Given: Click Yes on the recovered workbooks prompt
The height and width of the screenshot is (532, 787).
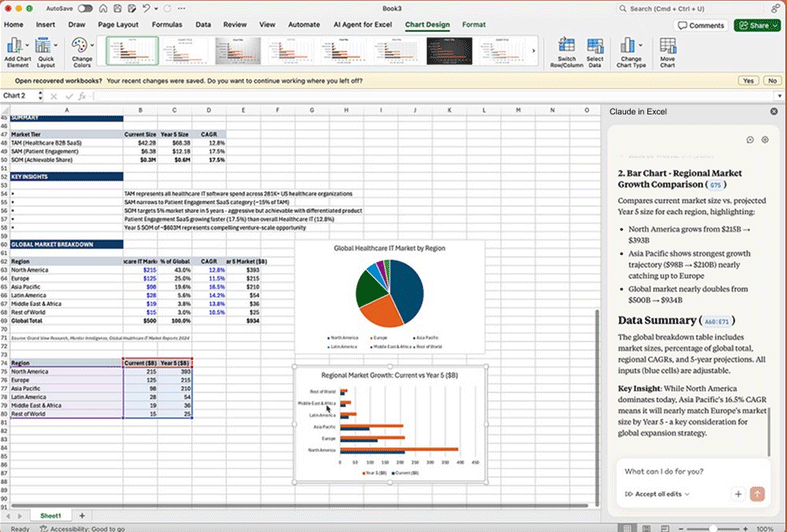Looking at the screenshot, I should (x=746, y=79).
